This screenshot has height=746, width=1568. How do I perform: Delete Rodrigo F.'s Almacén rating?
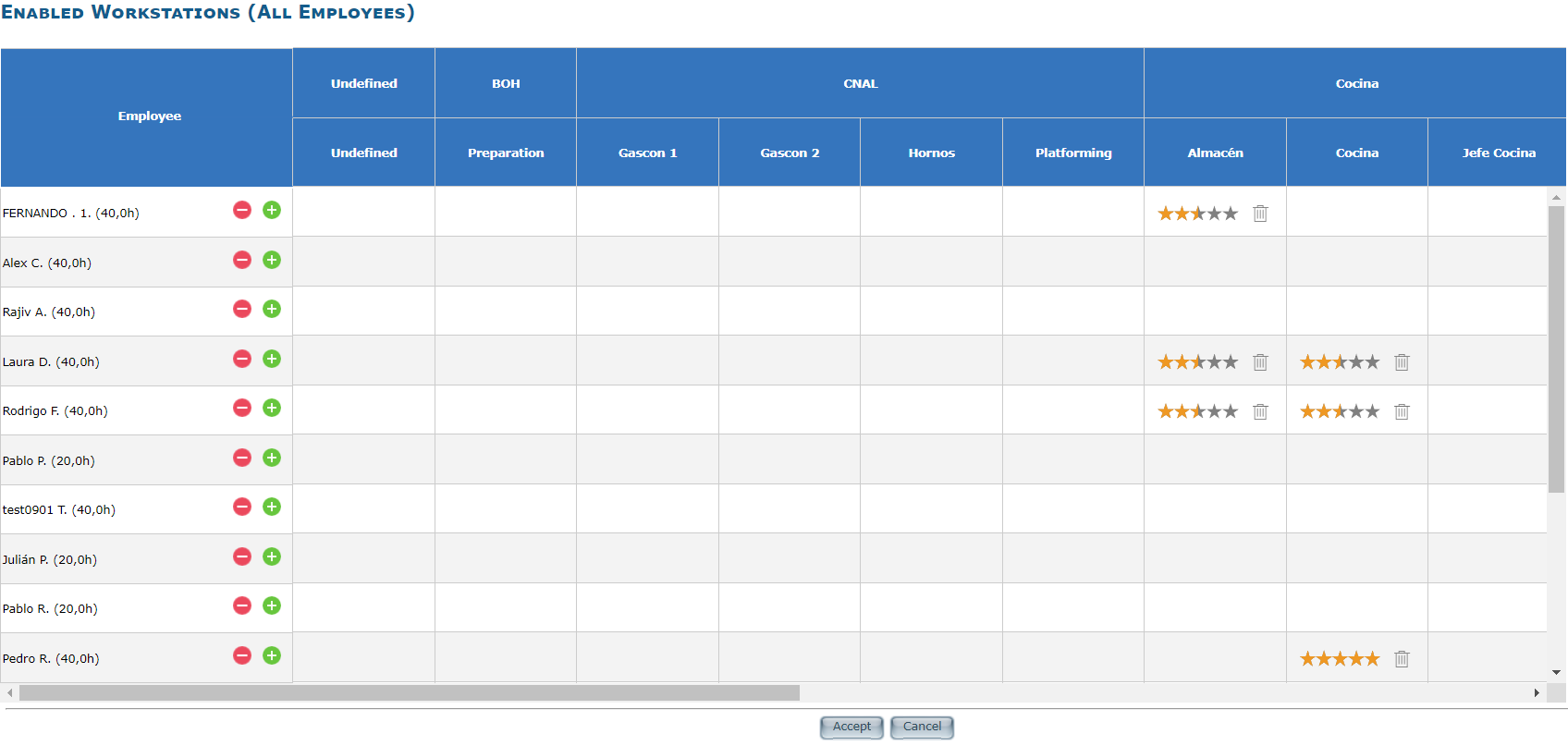coord(1260,411)
